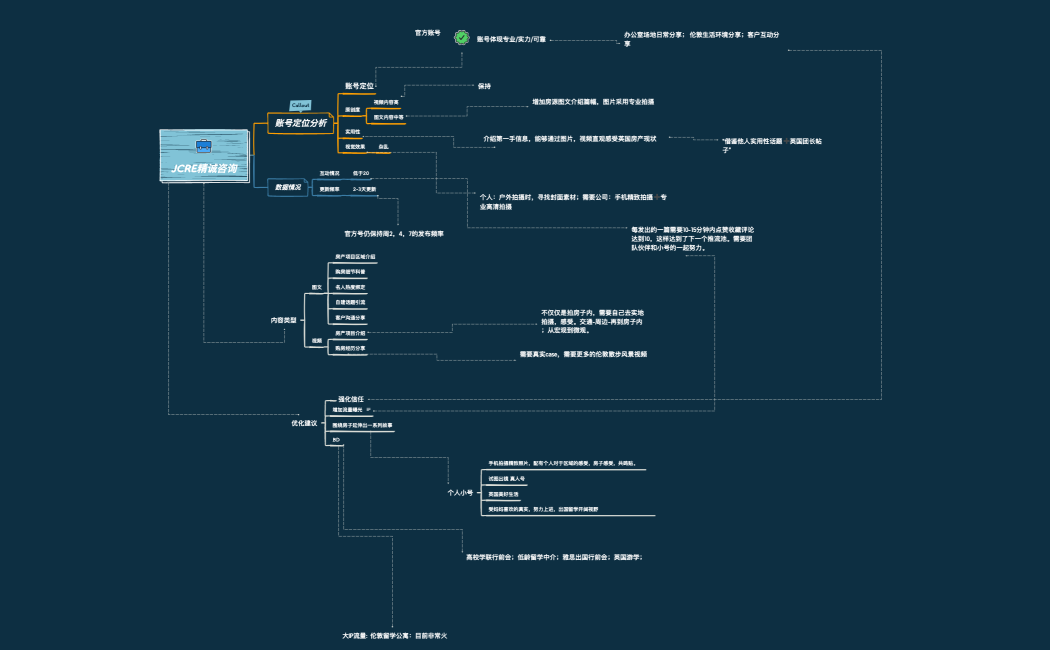Select the 账号定位分析 branch node
This screenshot has width=1050, height=650.
point(300,123)
